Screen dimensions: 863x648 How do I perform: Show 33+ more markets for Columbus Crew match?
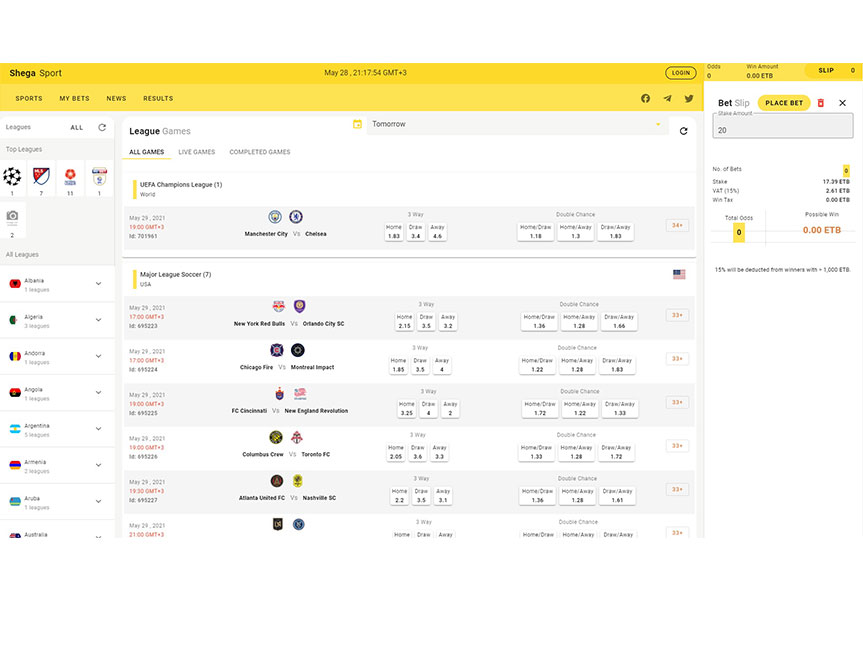pos(677,446)
